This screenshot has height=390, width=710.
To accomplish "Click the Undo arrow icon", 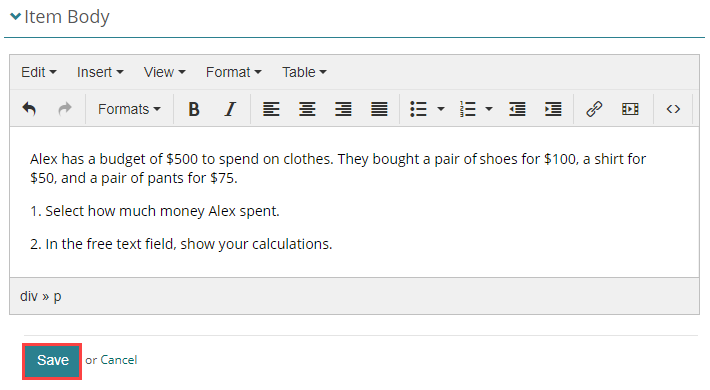I will 29,109.
